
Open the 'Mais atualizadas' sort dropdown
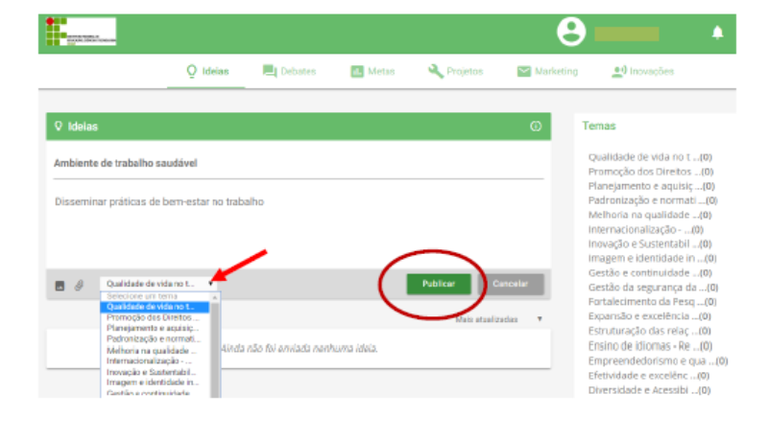(x=499, y=319)
